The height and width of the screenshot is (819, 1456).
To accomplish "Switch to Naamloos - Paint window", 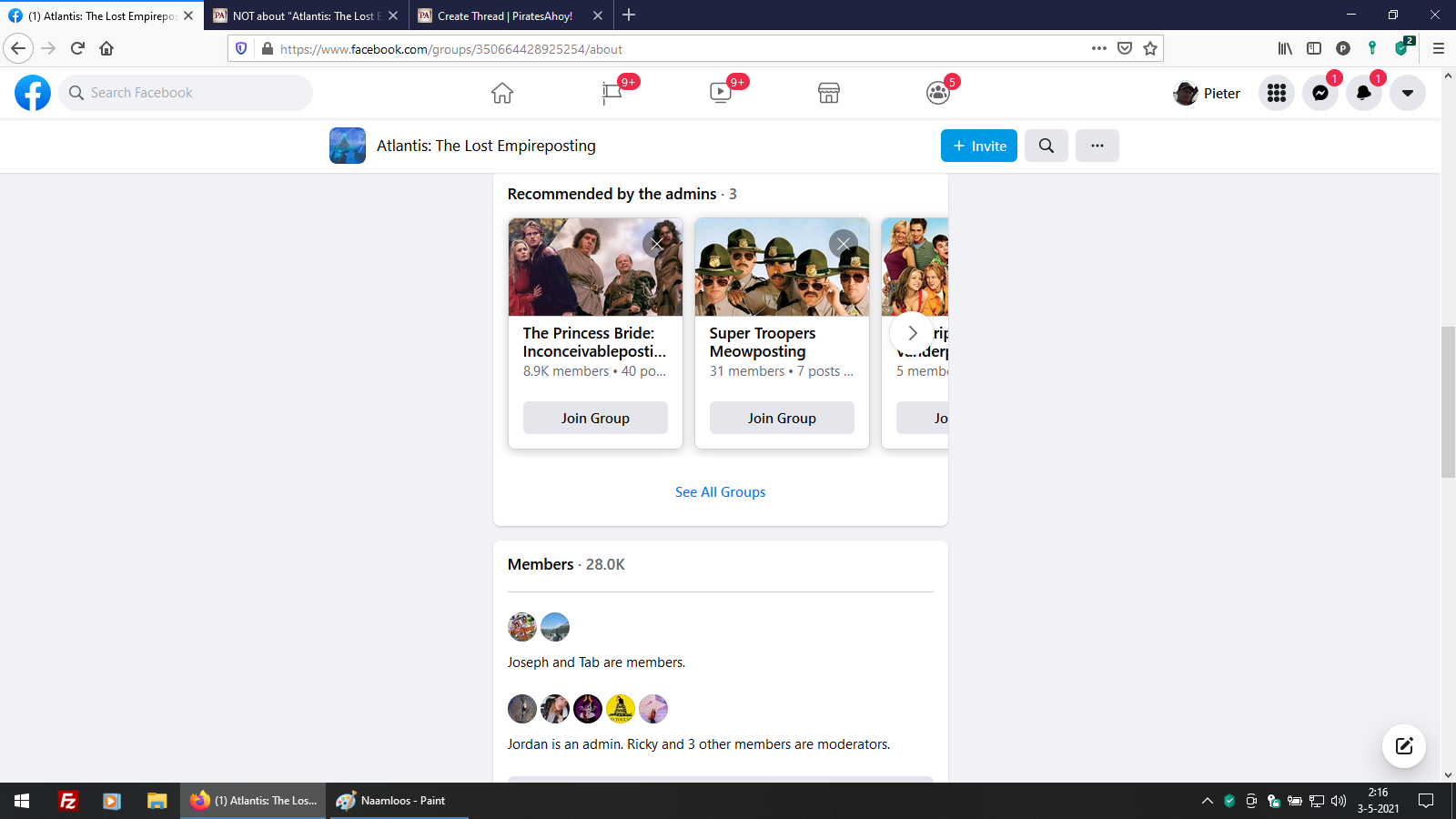I will tap(398, 801).
